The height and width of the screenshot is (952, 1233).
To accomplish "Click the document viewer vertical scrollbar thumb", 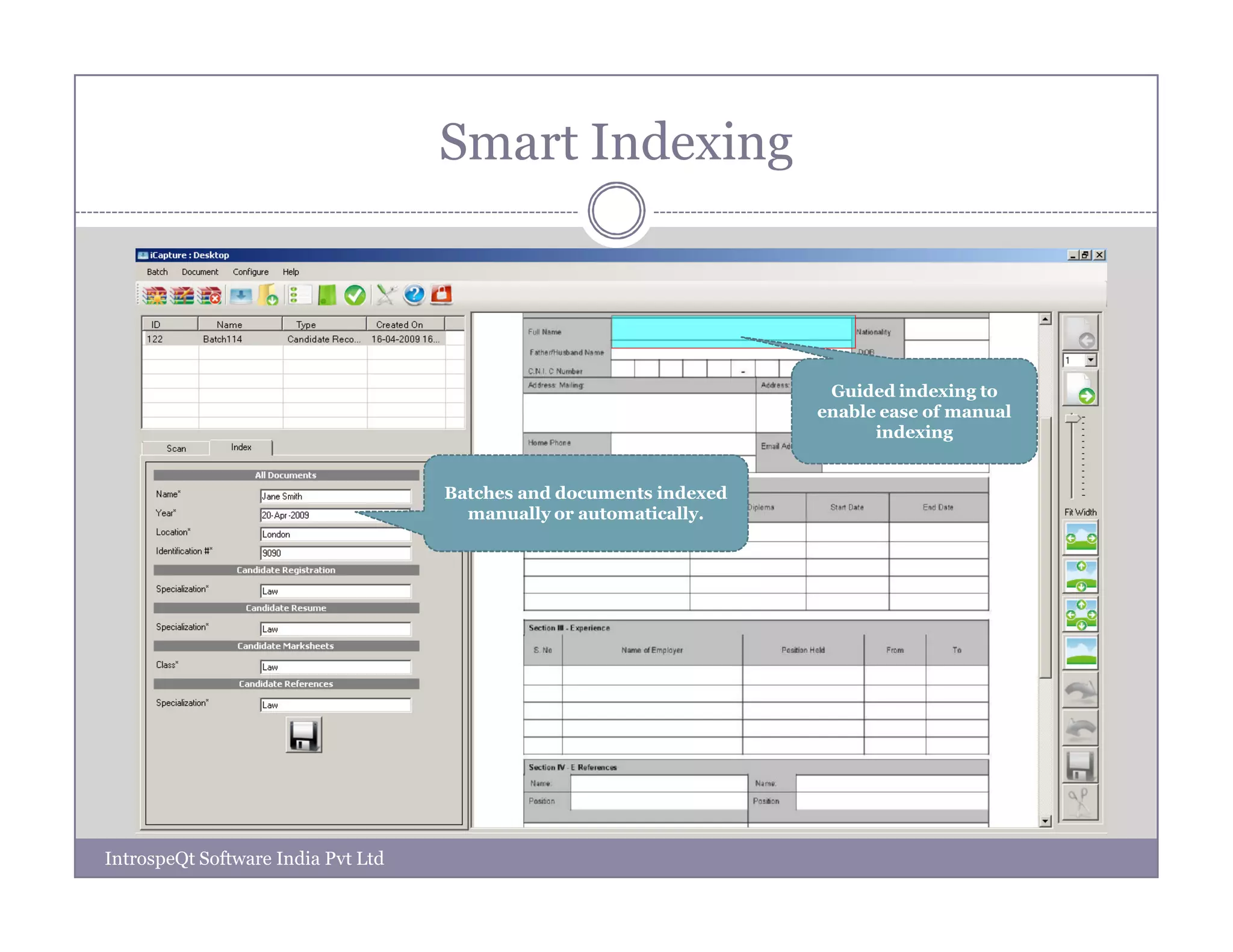I will 1046,546.
